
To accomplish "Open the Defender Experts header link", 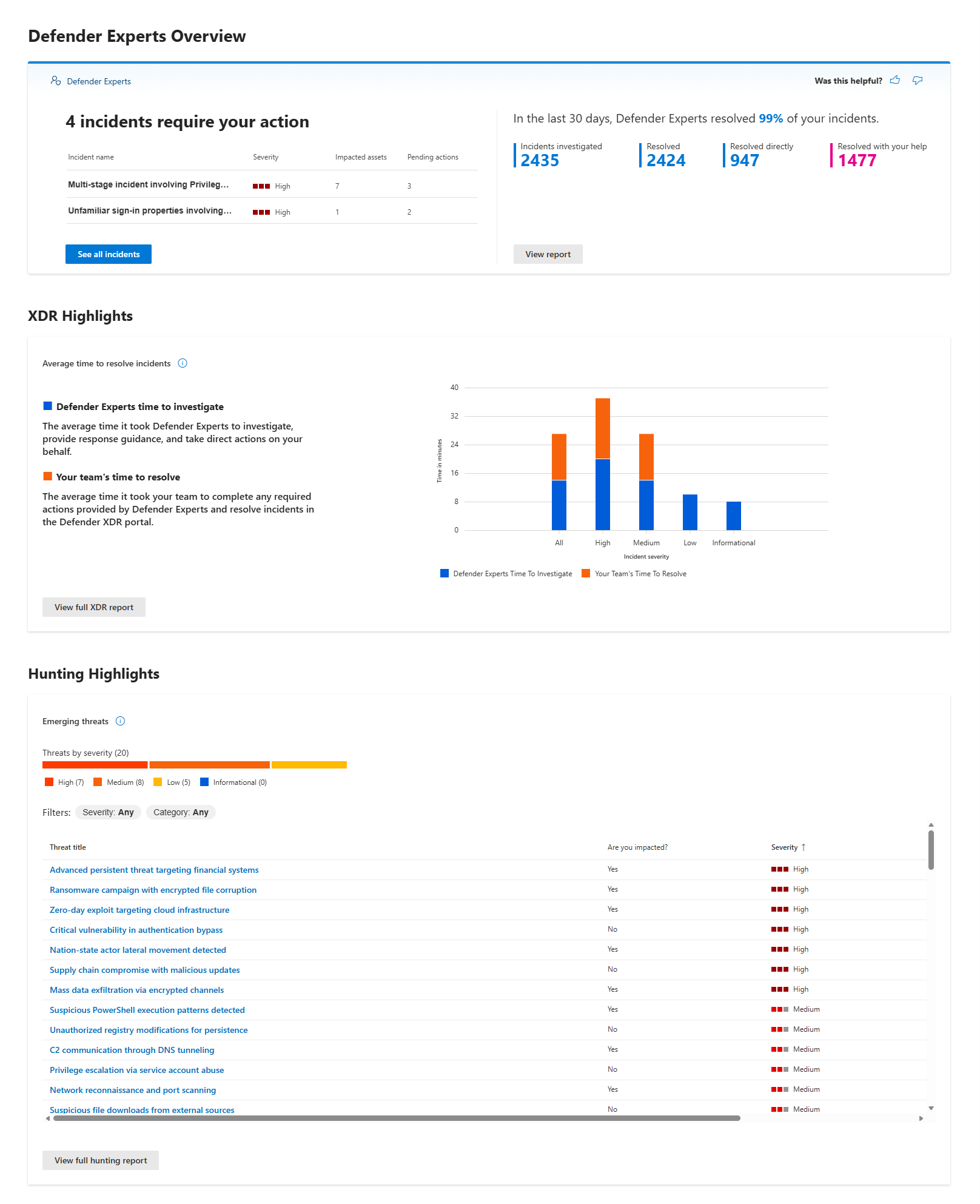I will click(99, 81).
